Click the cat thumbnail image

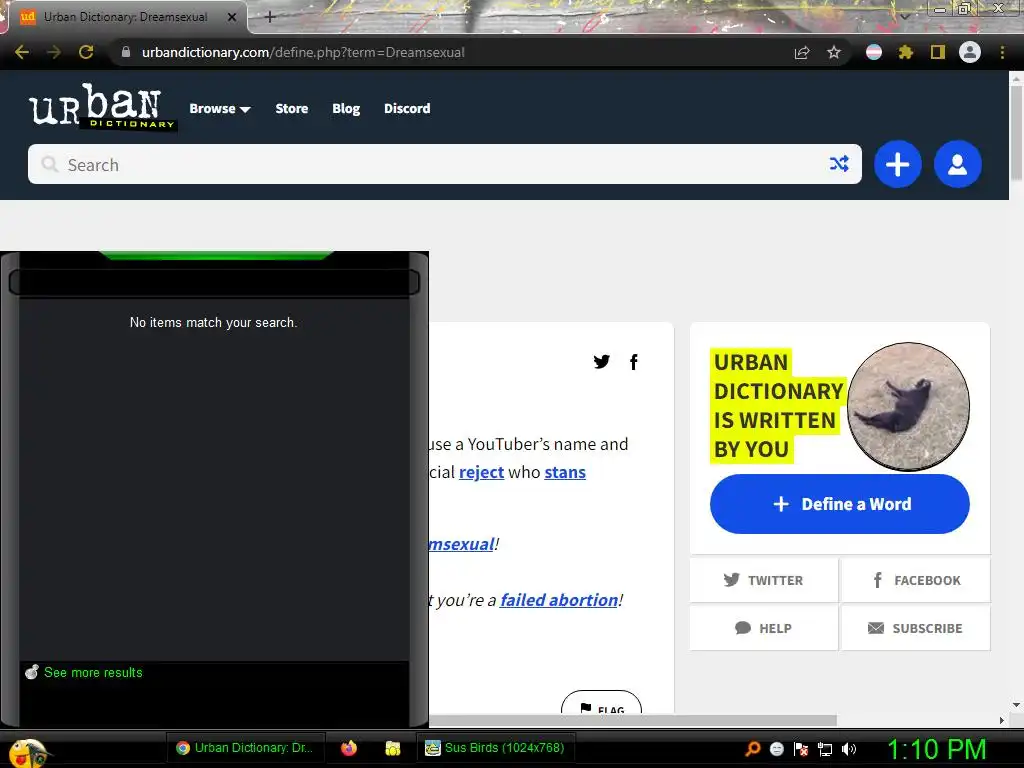point(908,406)
